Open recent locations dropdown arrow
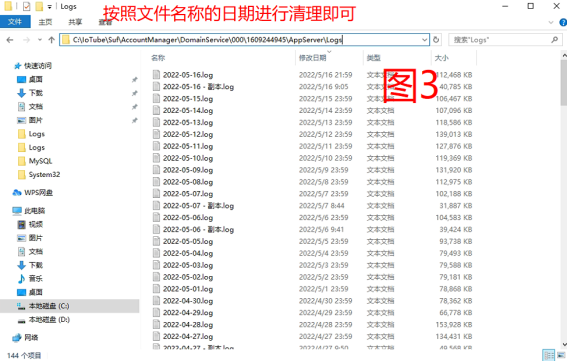 point(40,40)
